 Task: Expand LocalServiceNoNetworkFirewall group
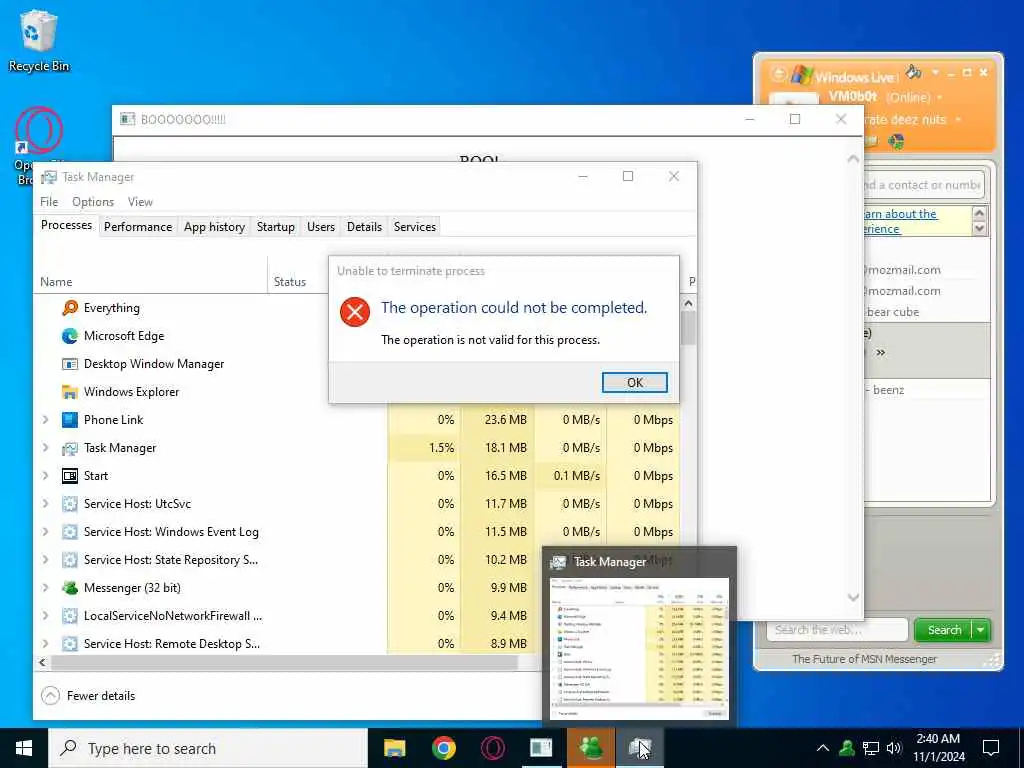click(46, 616)
